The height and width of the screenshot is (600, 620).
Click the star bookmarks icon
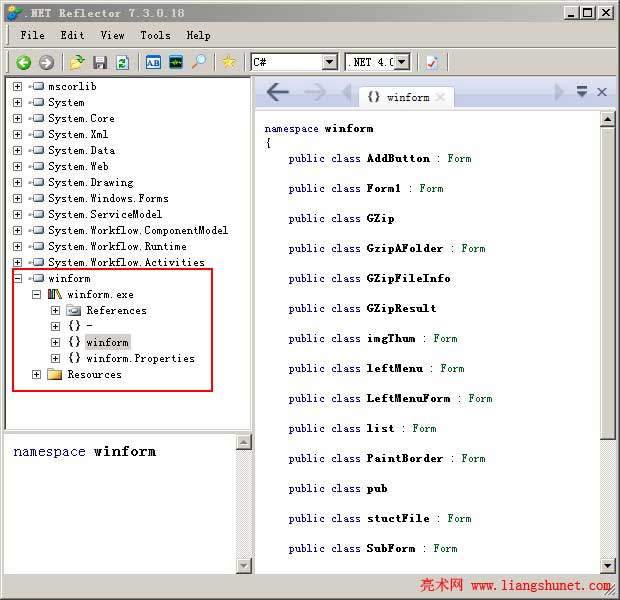pyautogui.click(x=229, y=62)
